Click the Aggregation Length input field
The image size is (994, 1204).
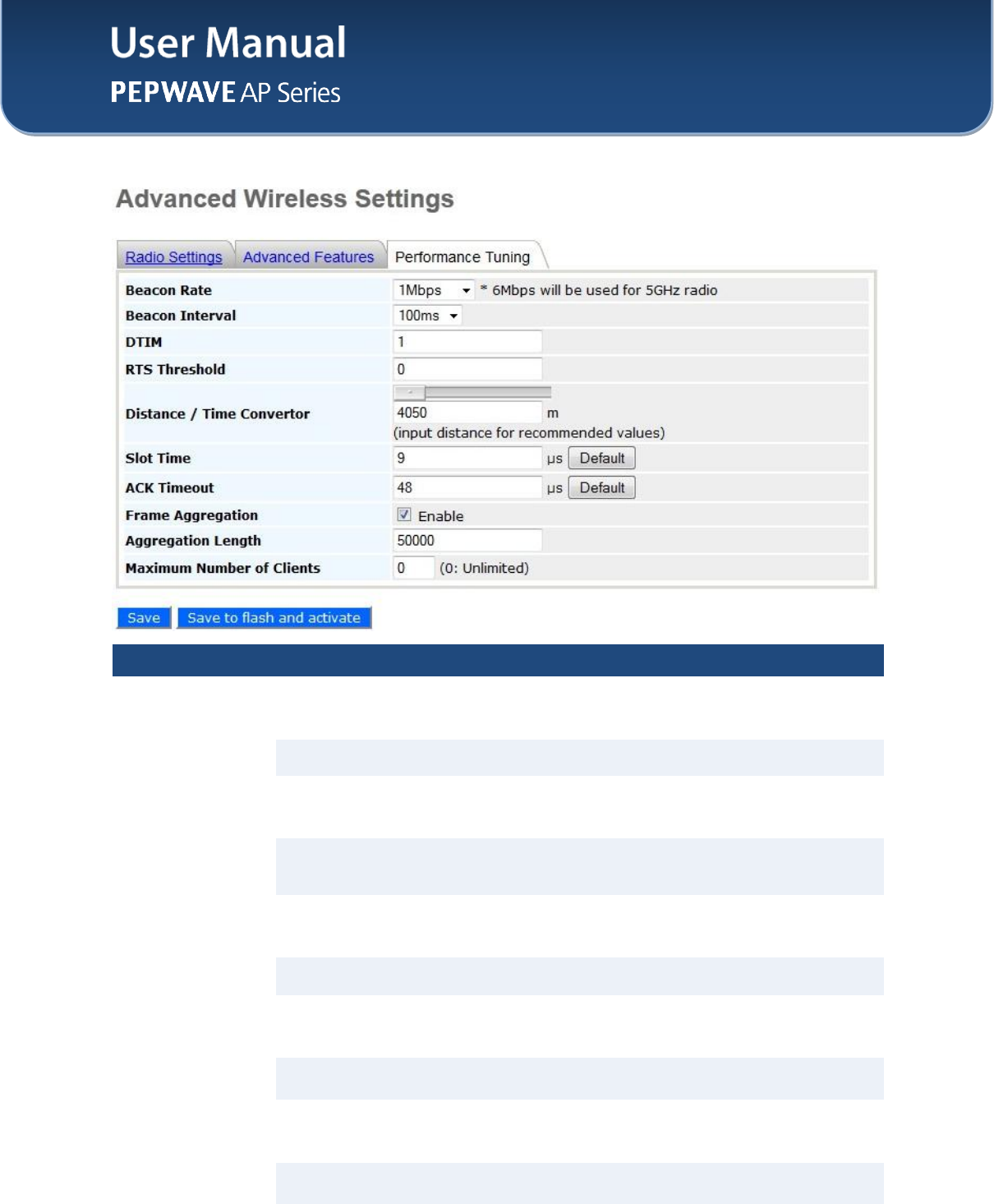467,540
